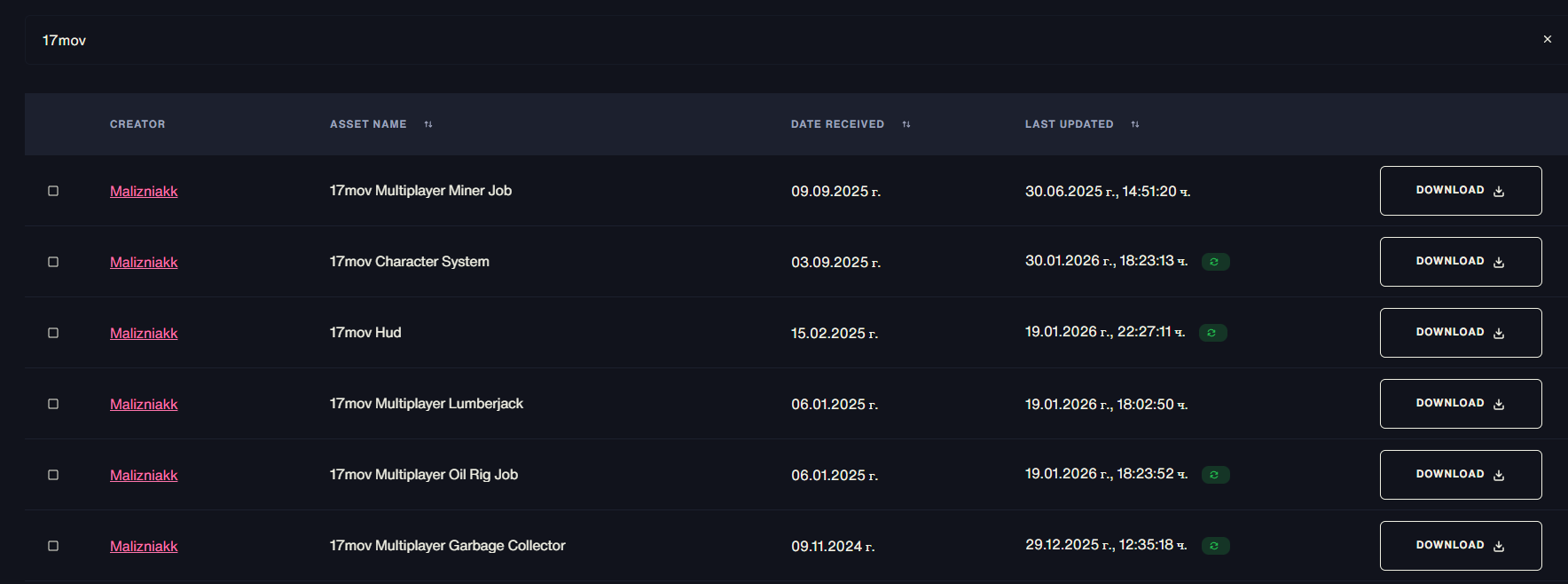The width and height of the screenshot is (1568, 584).
Task: Click the updated timestamp 29.12.2025 12:35:18
Action: pyautogui.click(x=1106, y=545)
